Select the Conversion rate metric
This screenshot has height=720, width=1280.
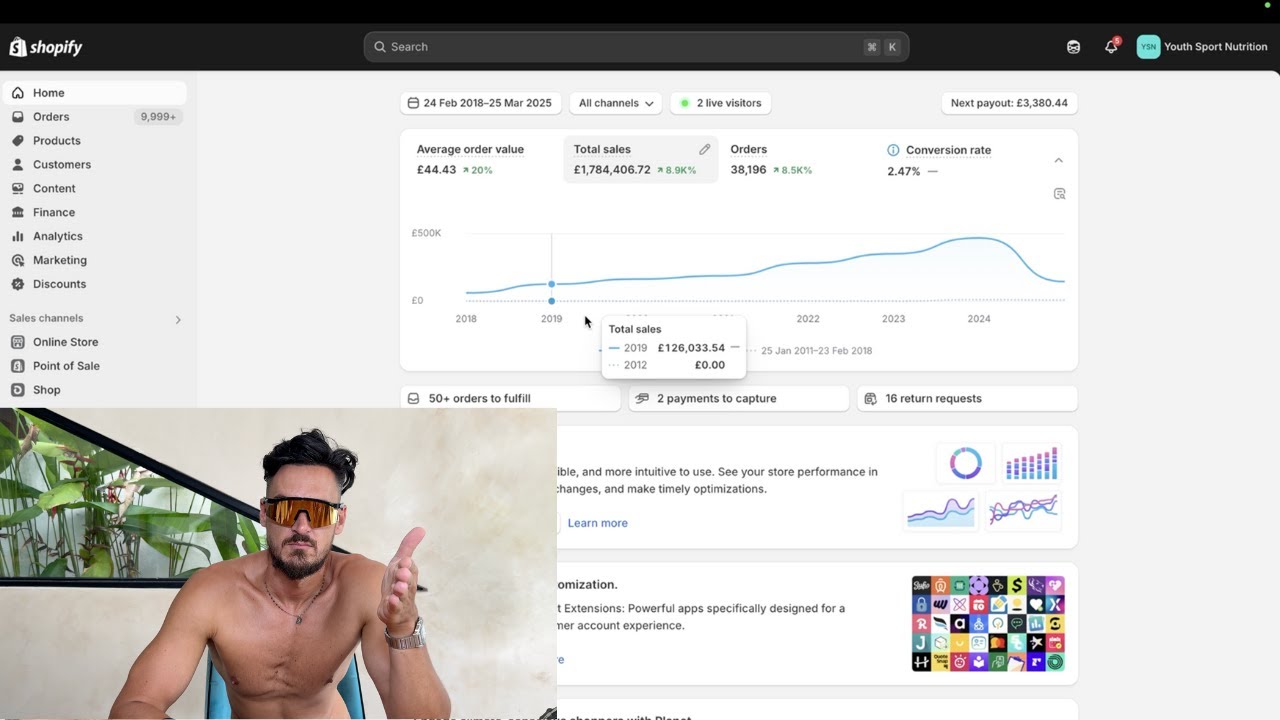click(955, 160)
